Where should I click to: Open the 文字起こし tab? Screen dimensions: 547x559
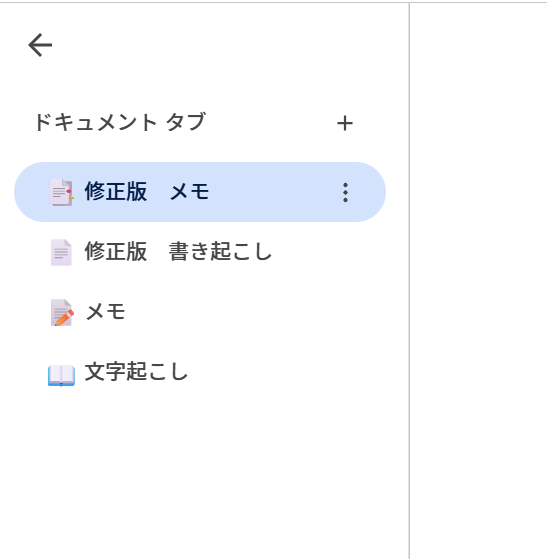[x=200, y=372]
